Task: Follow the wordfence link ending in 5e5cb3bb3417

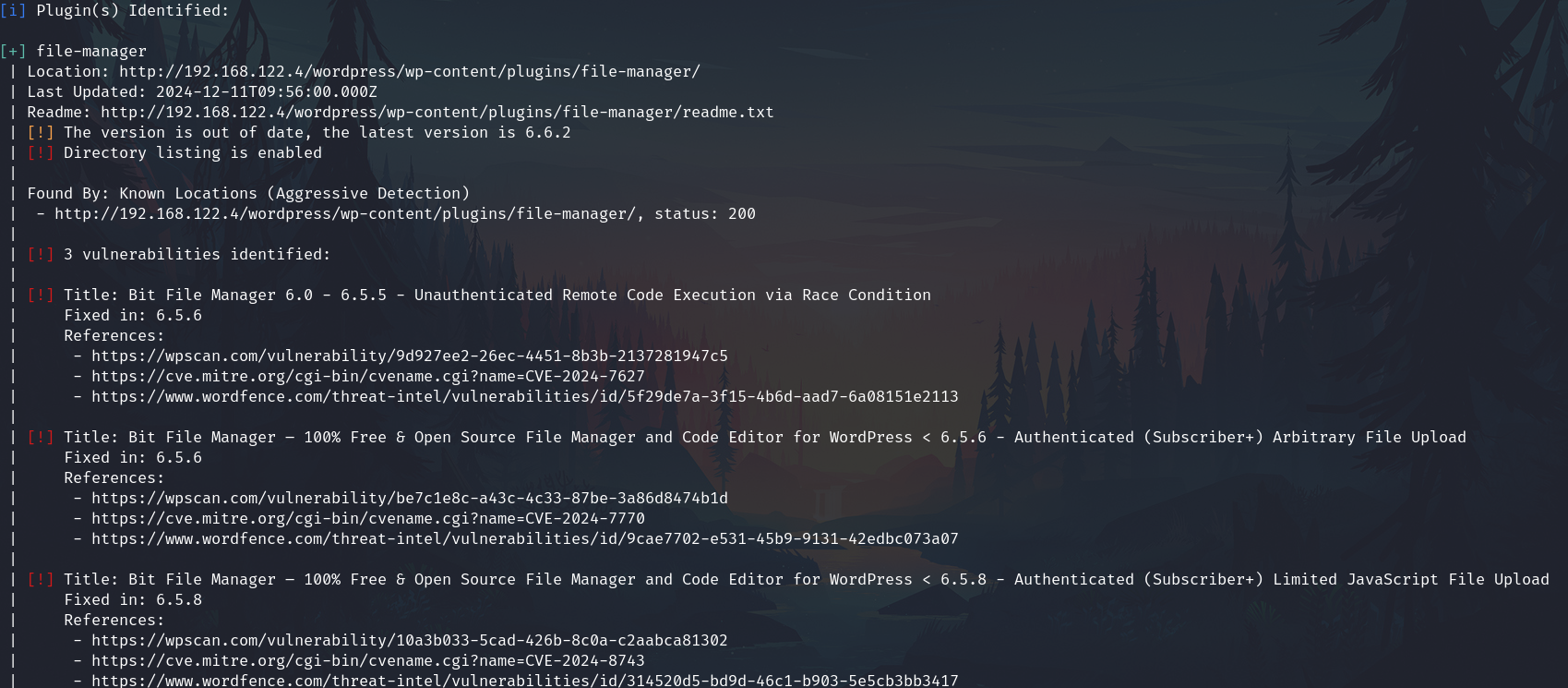Action: coord(524,681)
